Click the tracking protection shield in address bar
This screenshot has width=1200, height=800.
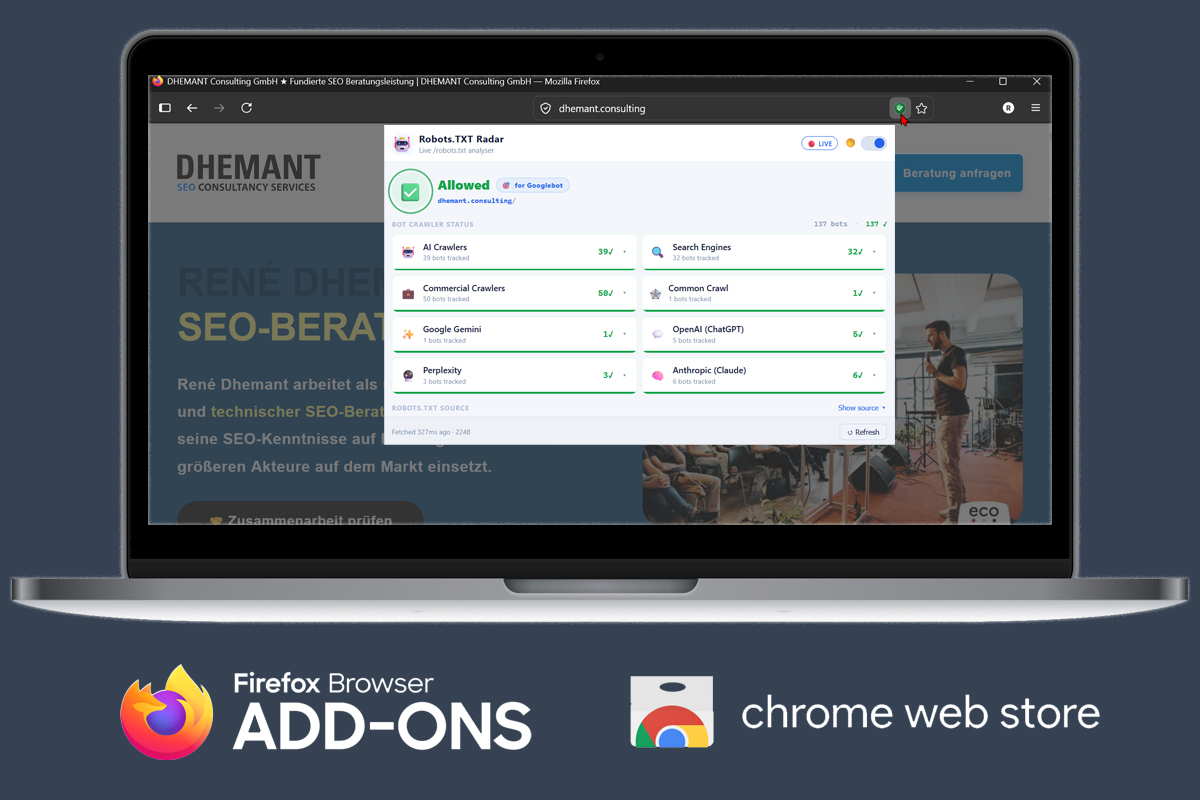(545, 108)
